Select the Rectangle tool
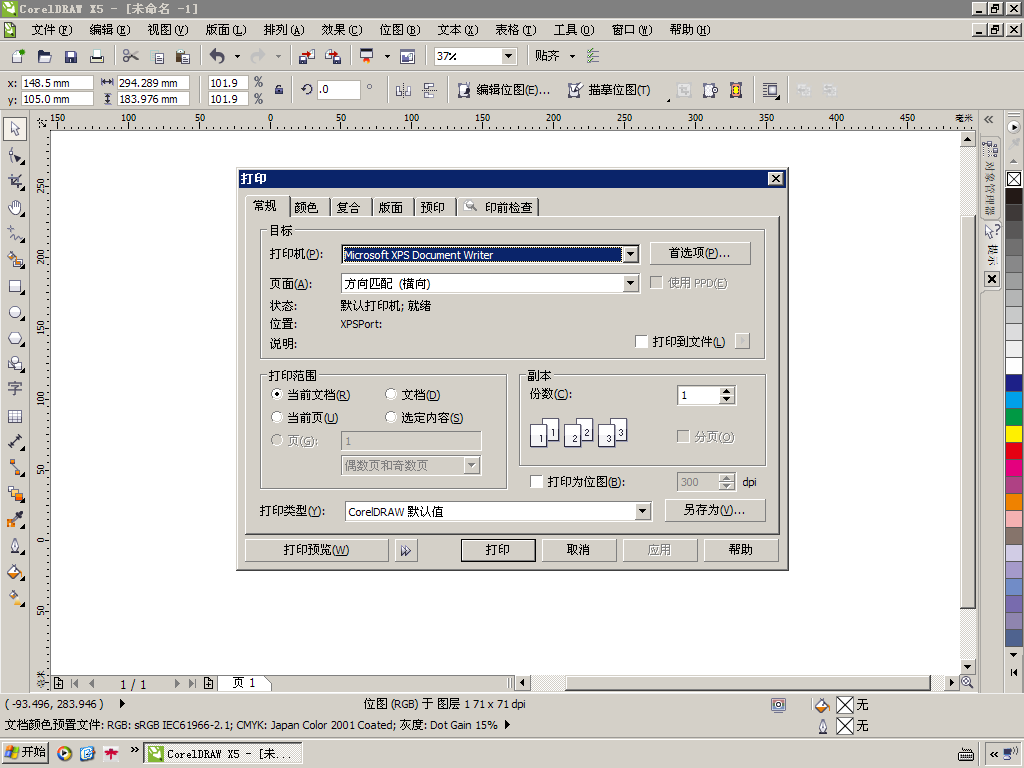This screenshot has height=768, width=1024. 15,287
